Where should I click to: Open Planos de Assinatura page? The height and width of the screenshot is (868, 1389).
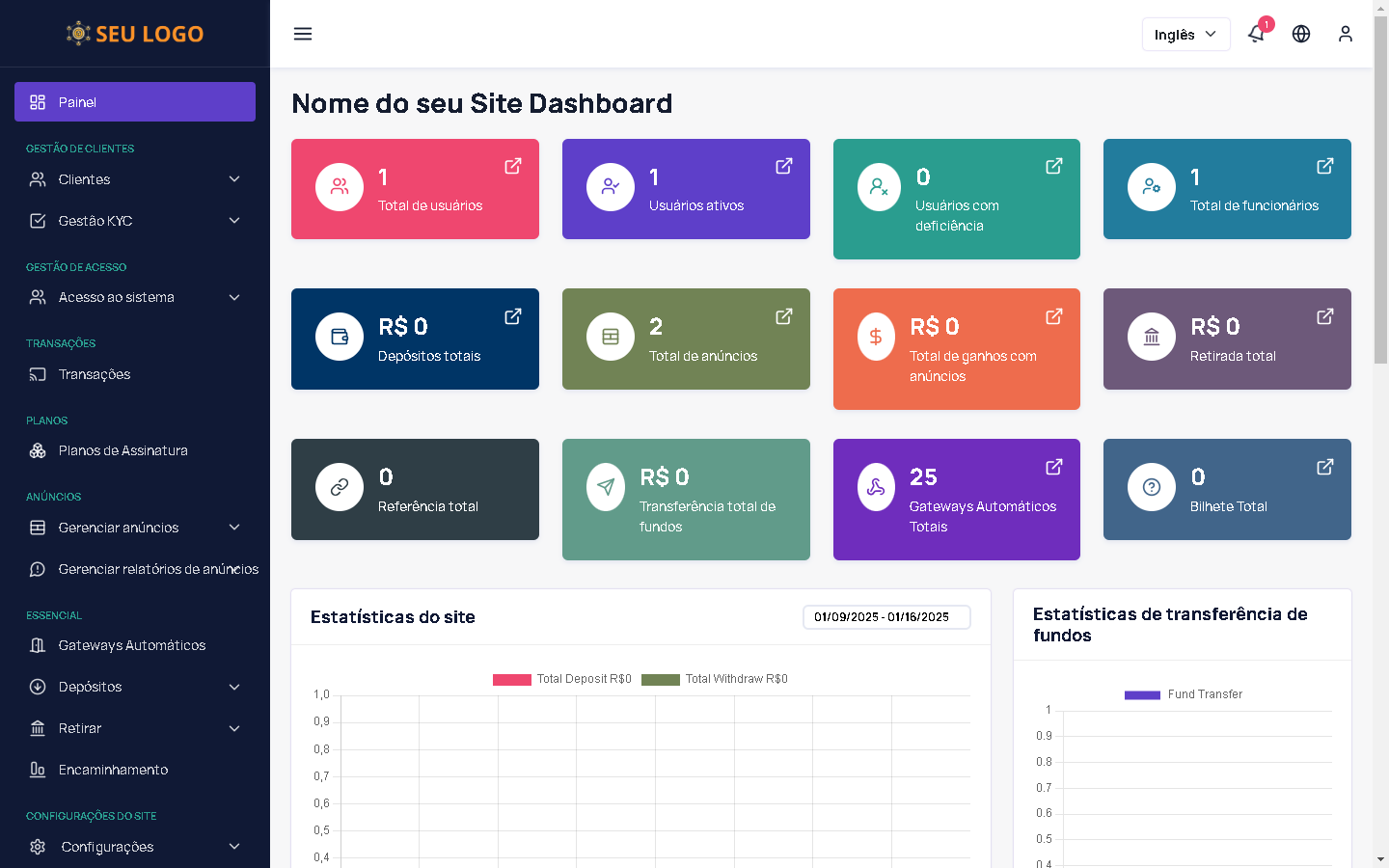click(x=123, y=450)
